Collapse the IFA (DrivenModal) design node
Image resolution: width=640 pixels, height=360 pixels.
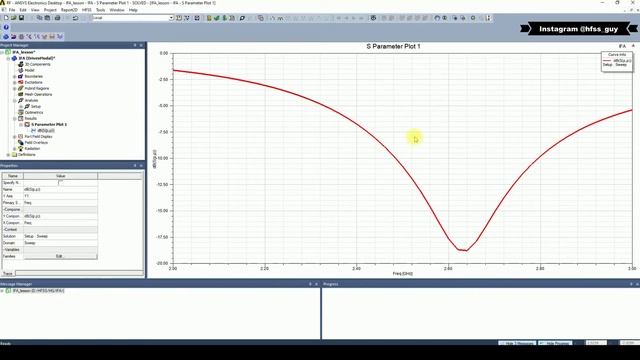coord(8,58)
